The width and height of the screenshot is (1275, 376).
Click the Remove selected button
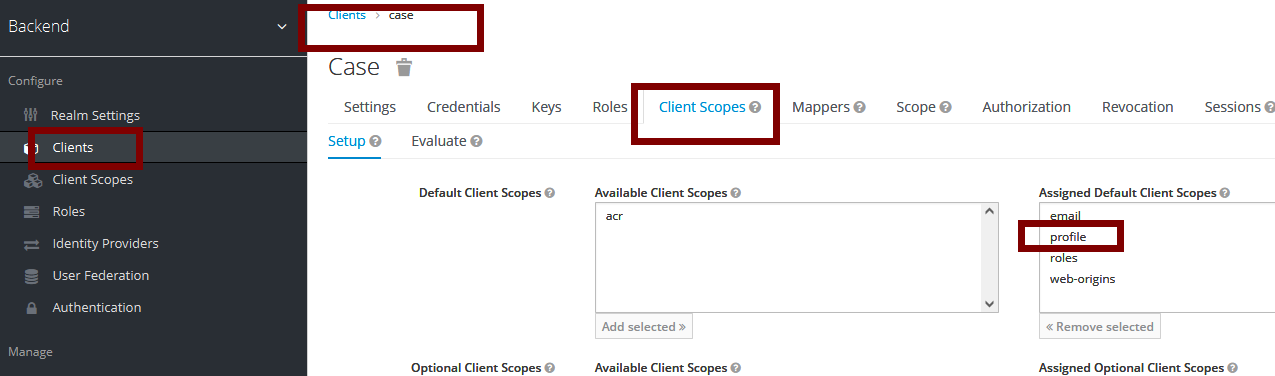[x=1100, y=326]
